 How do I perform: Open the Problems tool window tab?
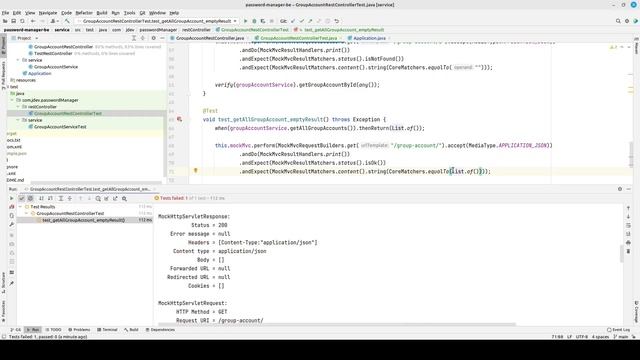(x=79, y=330)
